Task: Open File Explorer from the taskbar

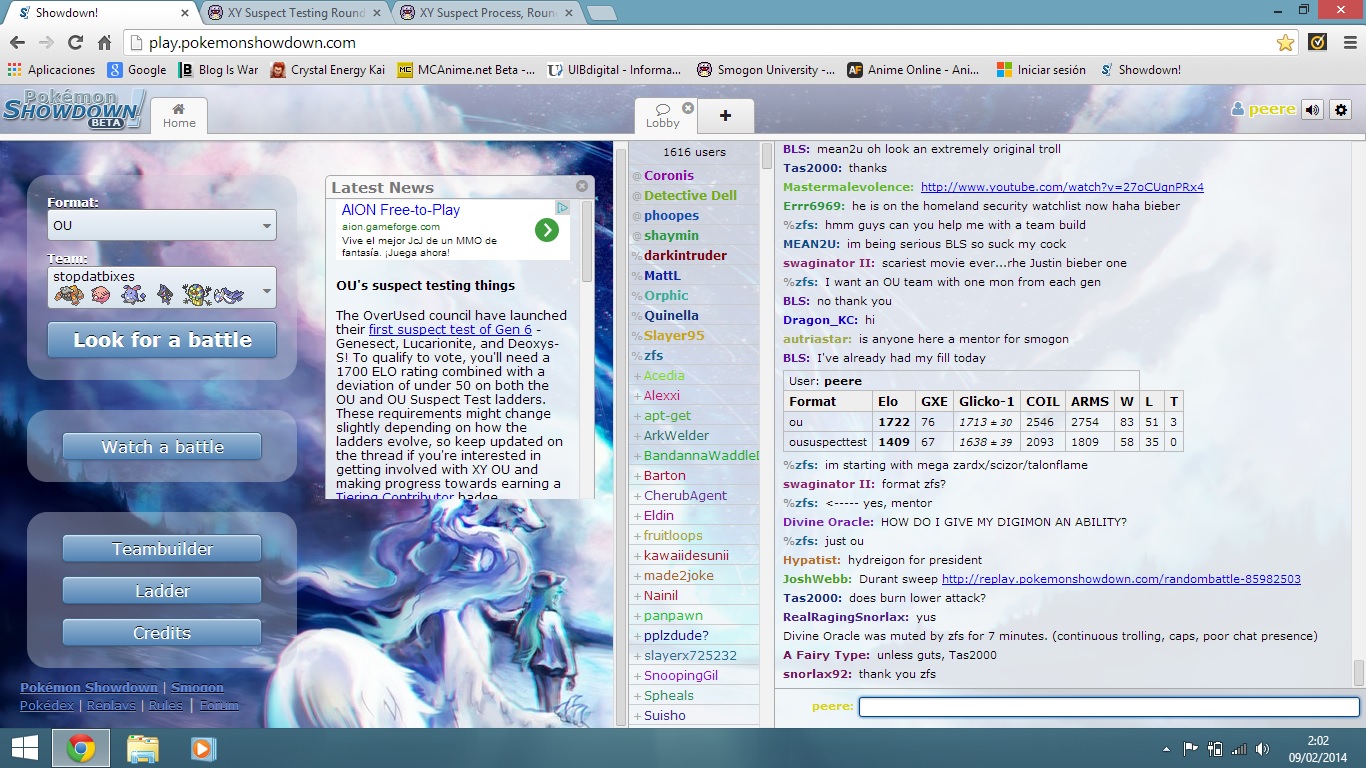Action: pos(142,748)
